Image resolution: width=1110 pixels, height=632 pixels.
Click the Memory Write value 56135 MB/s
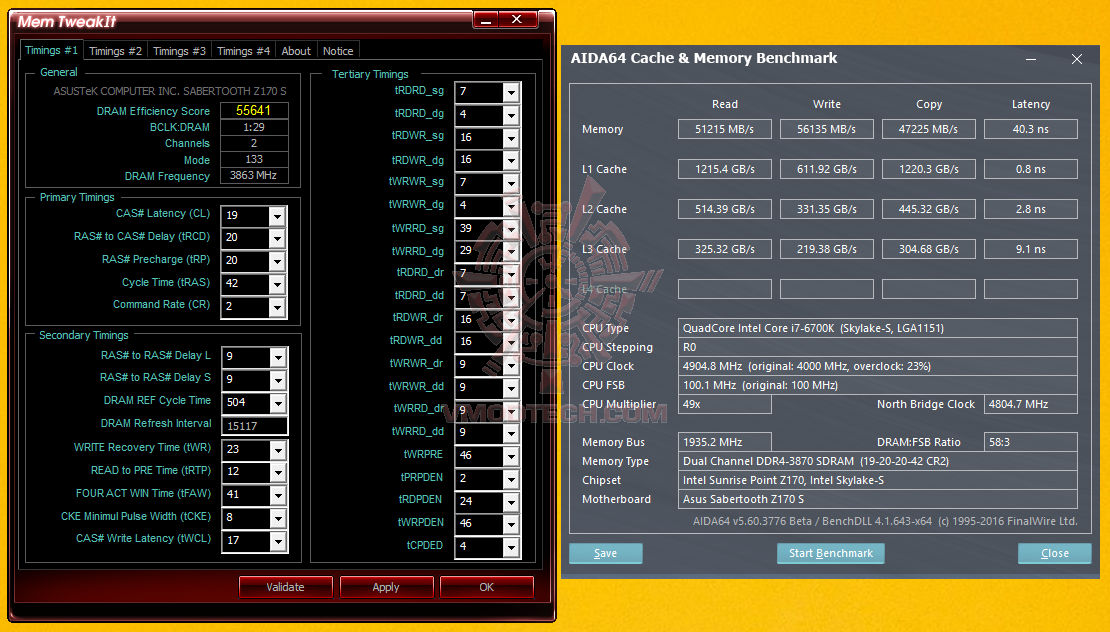[826, 130]
